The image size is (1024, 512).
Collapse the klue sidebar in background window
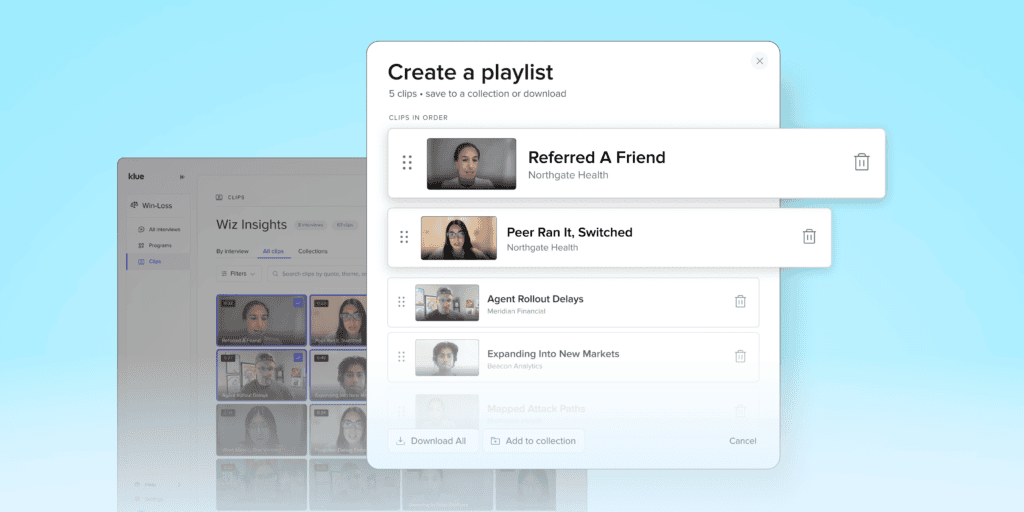click(x=182, y=176)
